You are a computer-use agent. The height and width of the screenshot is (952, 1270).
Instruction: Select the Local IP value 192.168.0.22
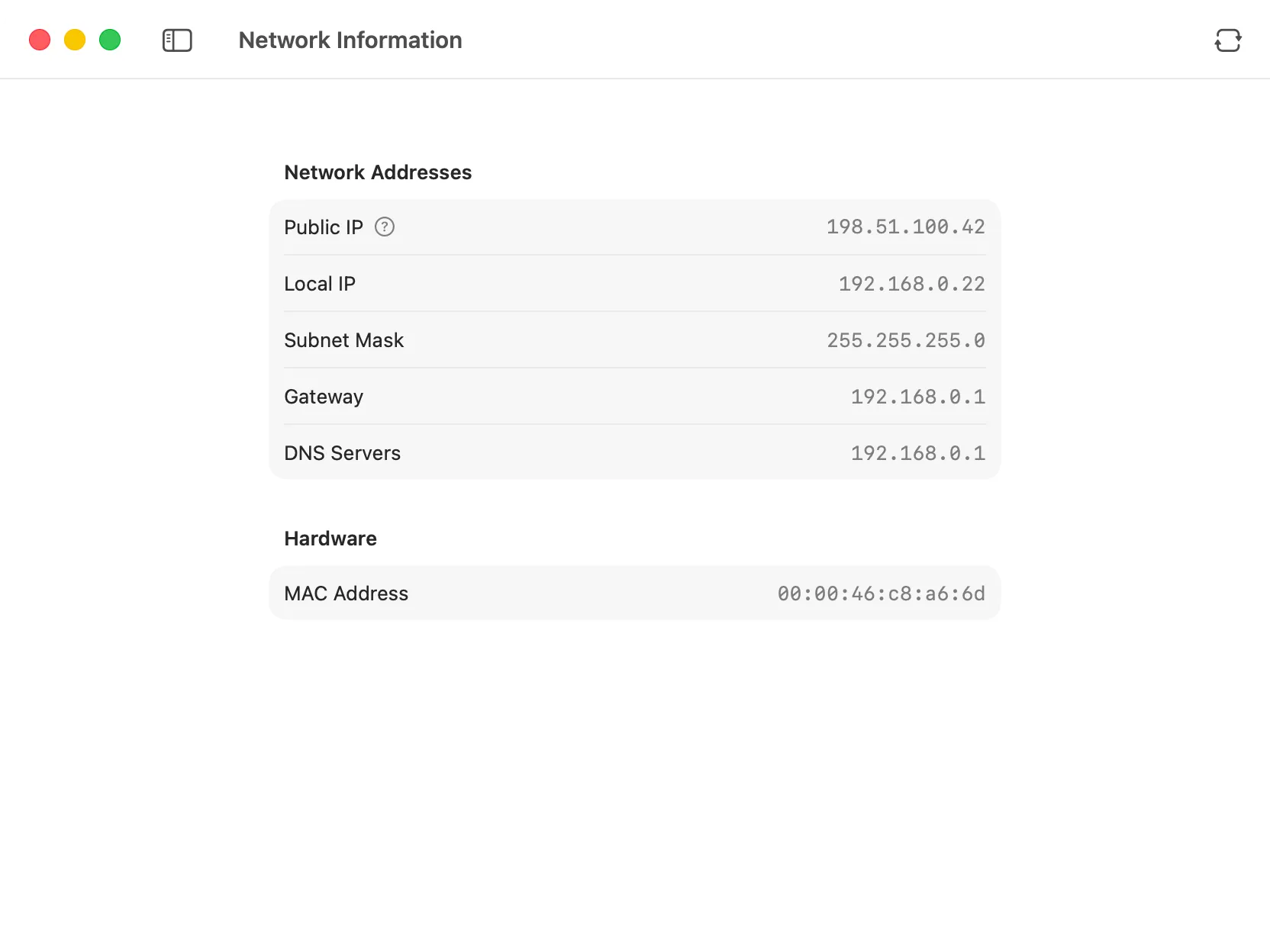coord(911,284)
